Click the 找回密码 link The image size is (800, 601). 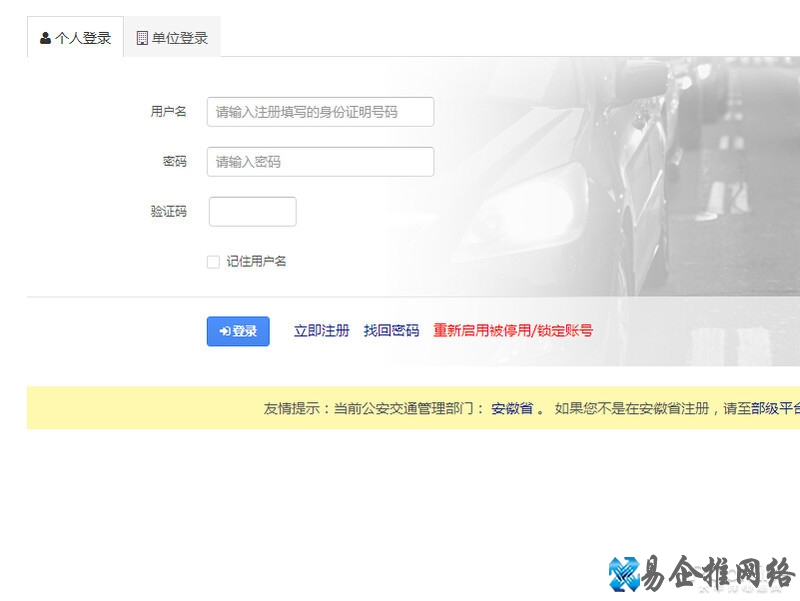(394, 331)
